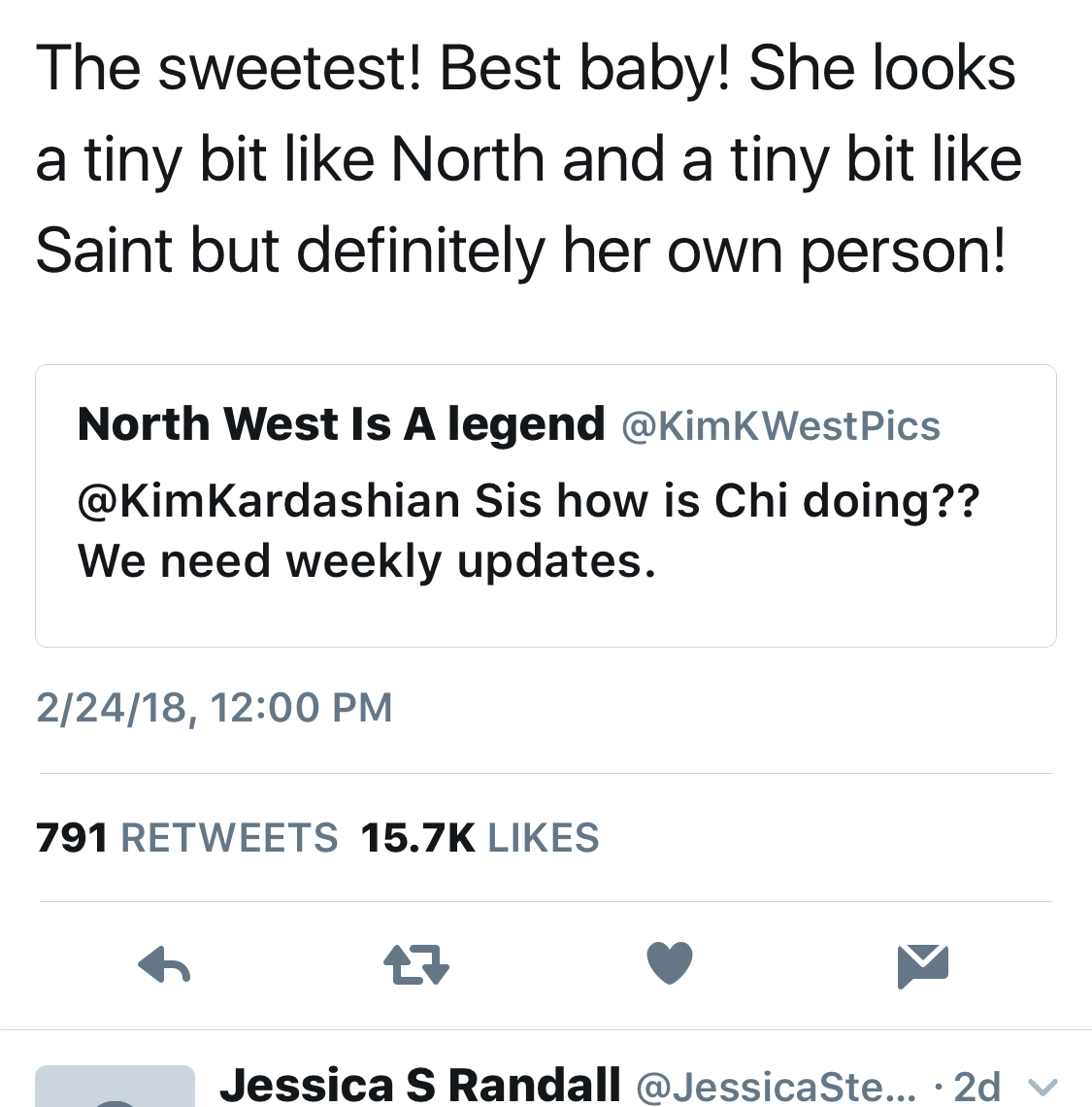1092x1107 pixels.
Task: Open Jessica S Randall's avatar thumbnail
Action: [115, 1088]
